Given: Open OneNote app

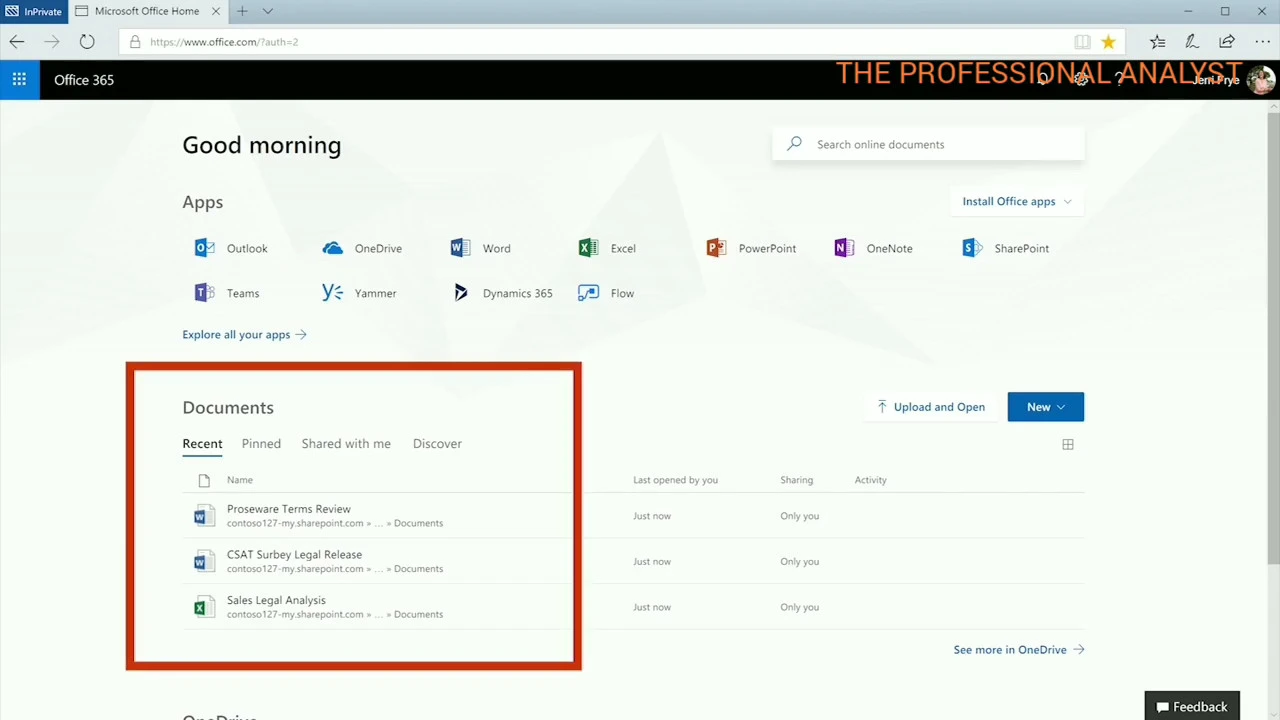Looking at the screenshot, I should click(873, 248).
